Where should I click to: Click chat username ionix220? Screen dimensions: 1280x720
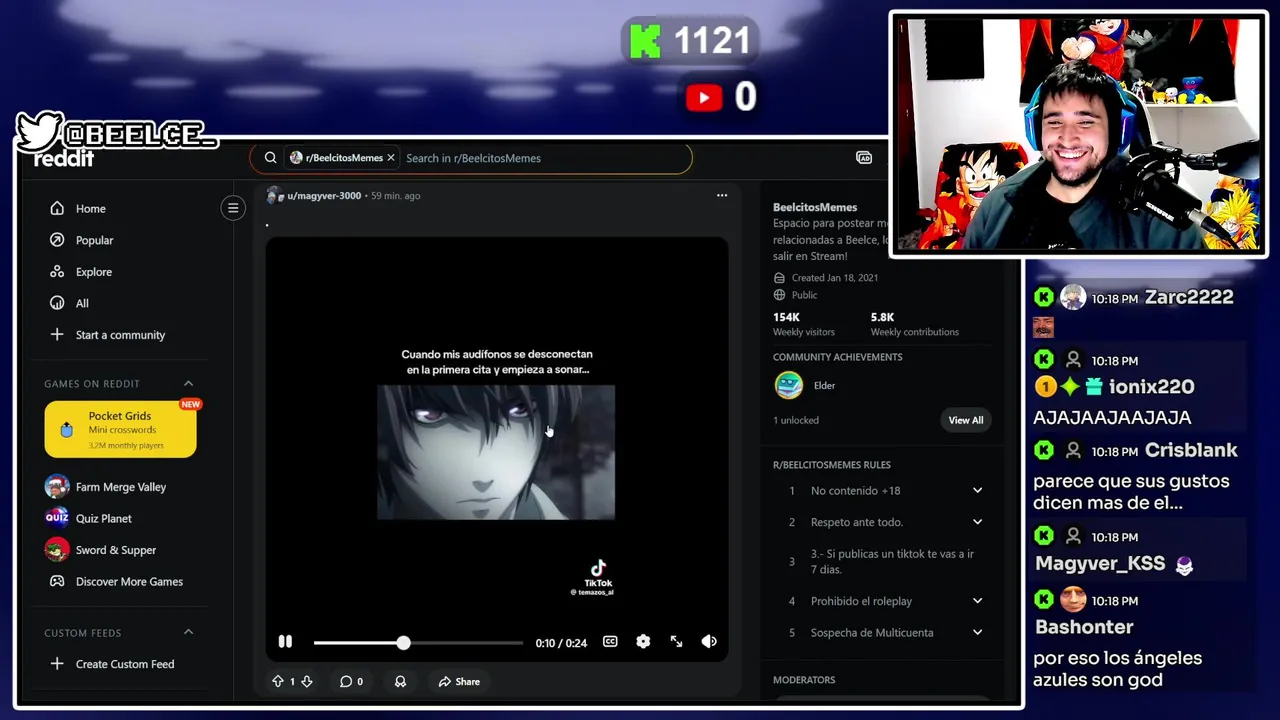click(x=1151, y=387)
